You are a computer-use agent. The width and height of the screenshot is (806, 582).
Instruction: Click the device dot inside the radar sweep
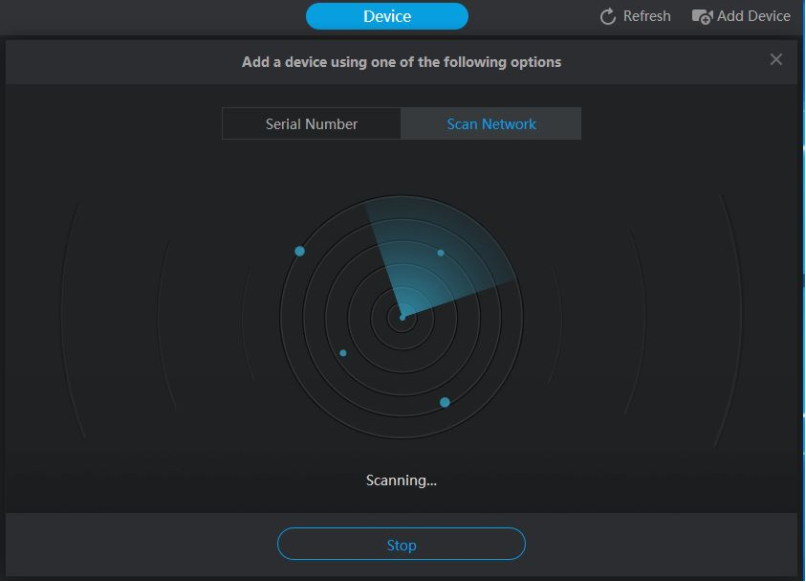pyautogui.click(x=441, y=252)
